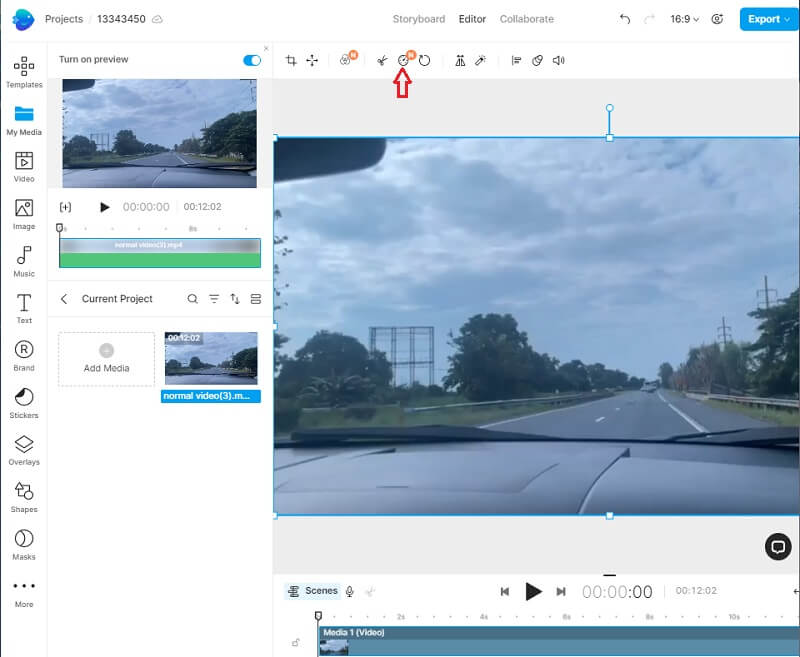This screenshot has width=800, height=657.
Task: Click the Add Media button
Action: click(106, 358)
